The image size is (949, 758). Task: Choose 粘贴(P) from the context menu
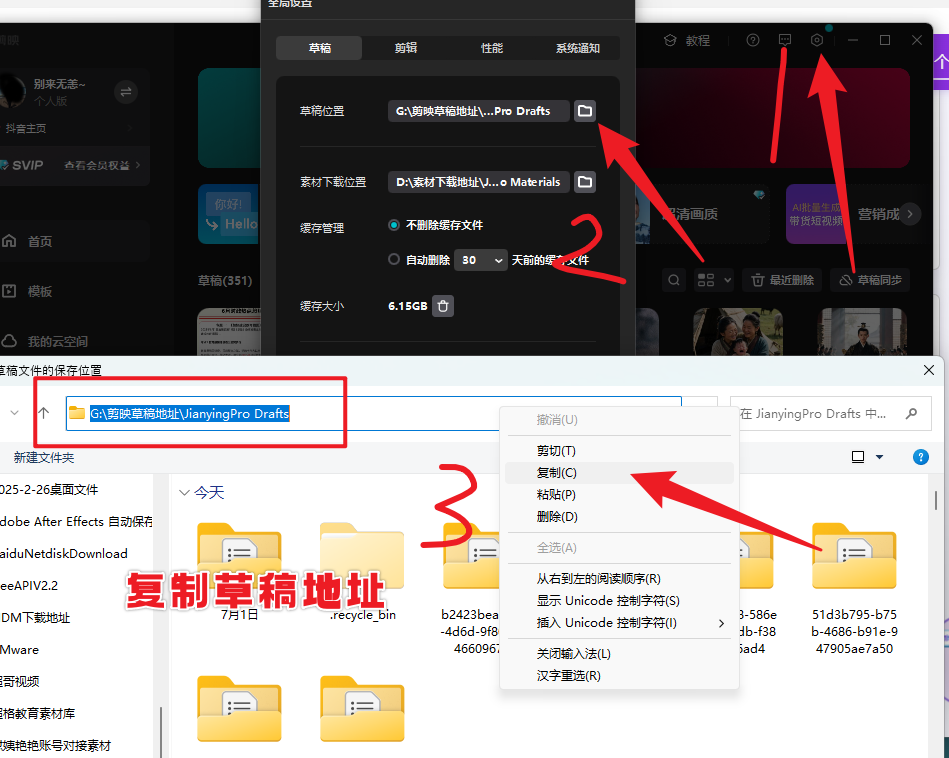pos(556,495)
